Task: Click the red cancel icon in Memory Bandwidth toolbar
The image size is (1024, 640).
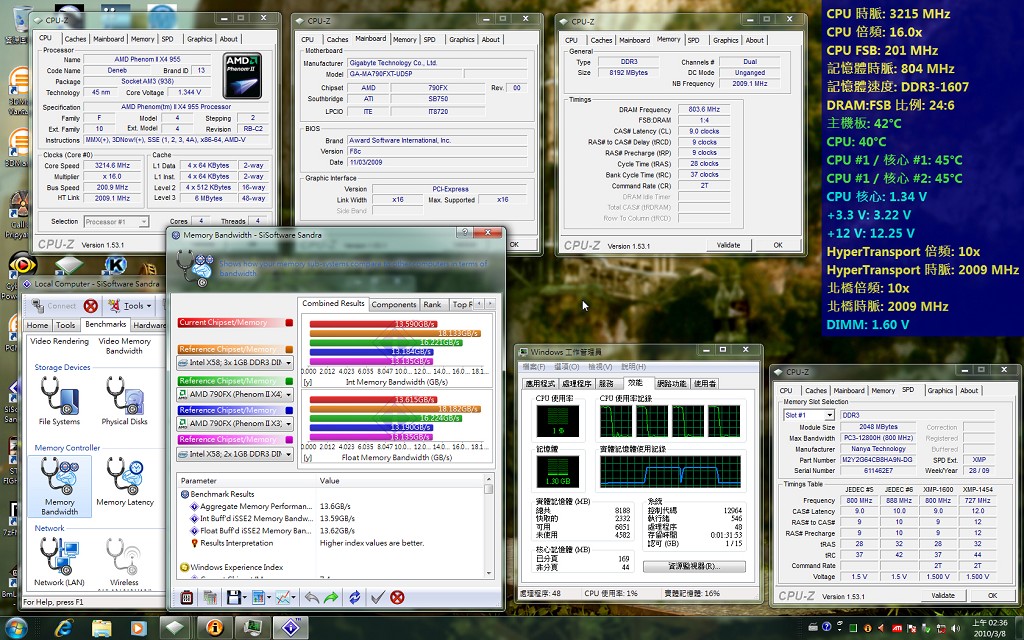Action: pyautogui.click(x=397, y=597)
